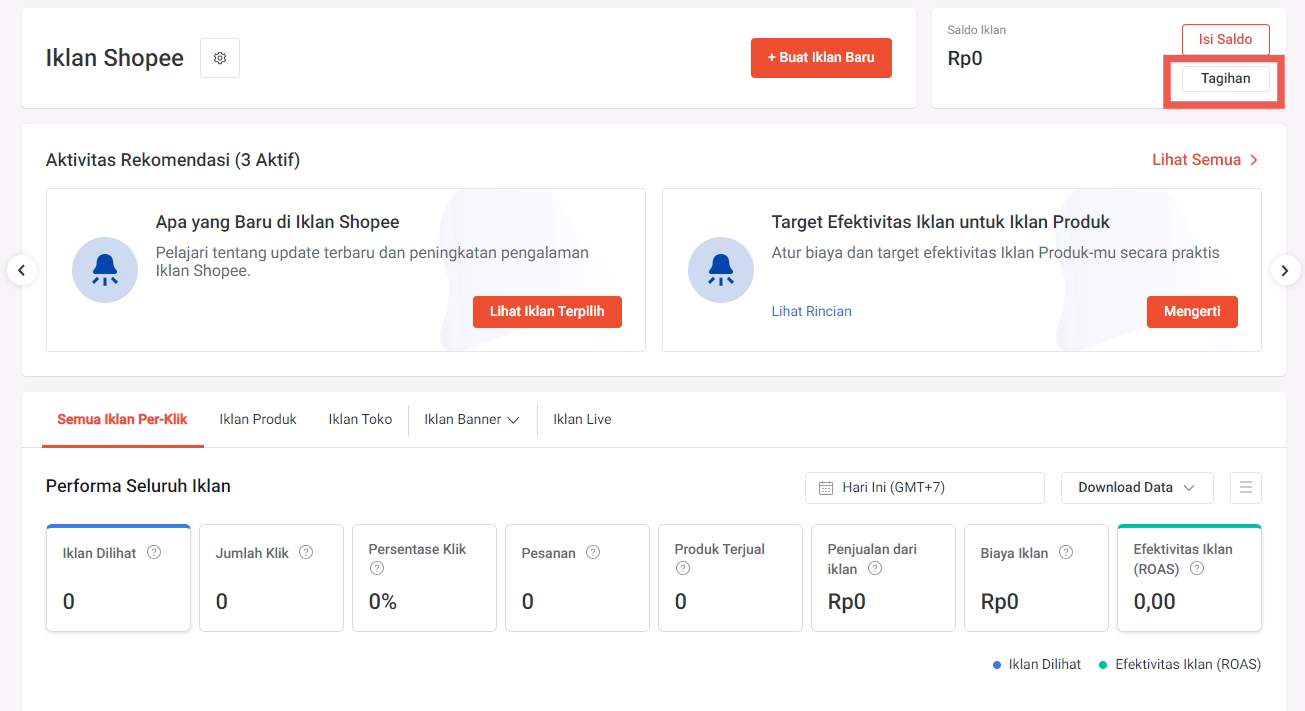Select the Pesanan metric card
The width and height of the screenshot is (1305, 711).
tap(577, 578)
